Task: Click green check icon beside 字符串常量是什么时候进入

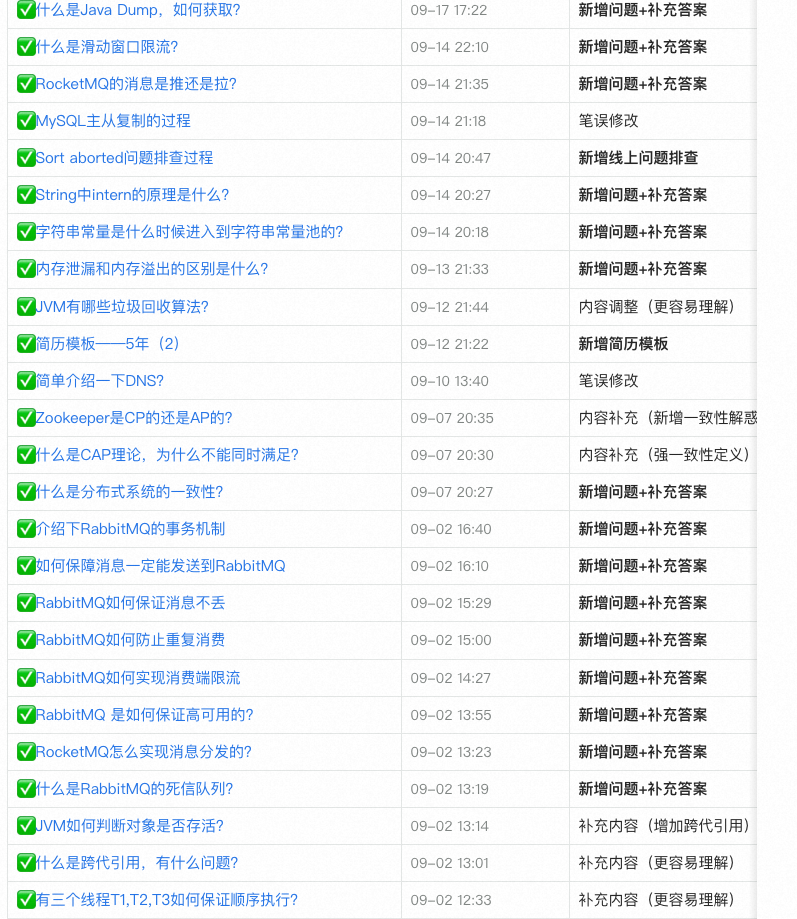Action: point(26,232)
